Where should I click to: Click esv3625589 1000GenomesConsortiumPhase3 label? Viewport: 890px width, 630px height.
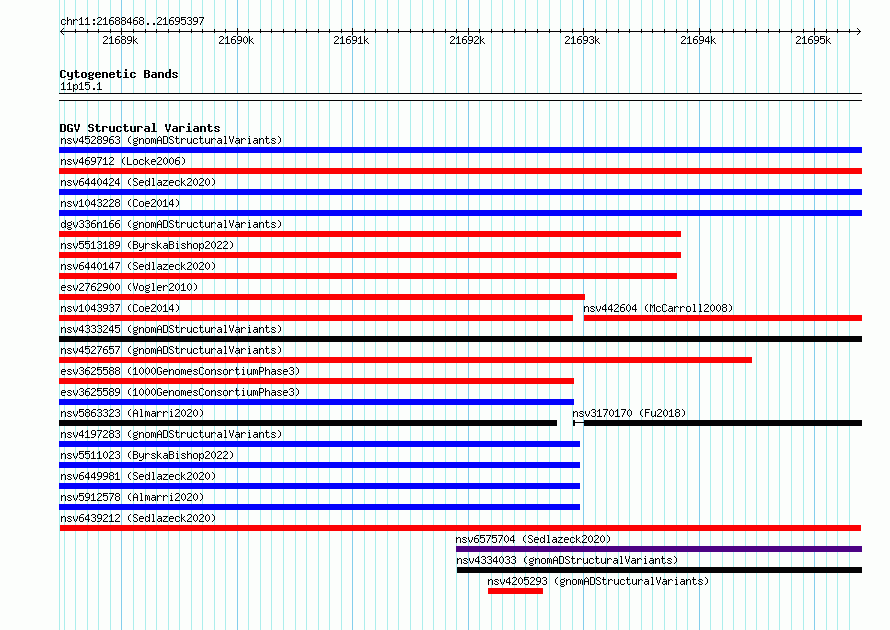coord(180,392)
